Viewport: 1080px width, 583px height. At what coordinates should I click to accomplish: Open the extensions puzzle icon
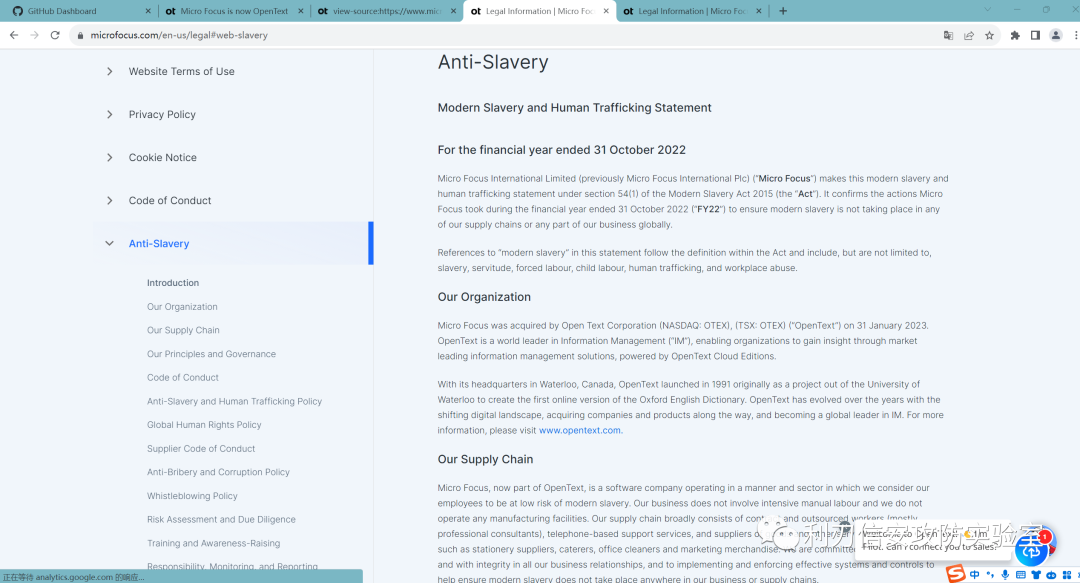click(x=1015, y=35)
